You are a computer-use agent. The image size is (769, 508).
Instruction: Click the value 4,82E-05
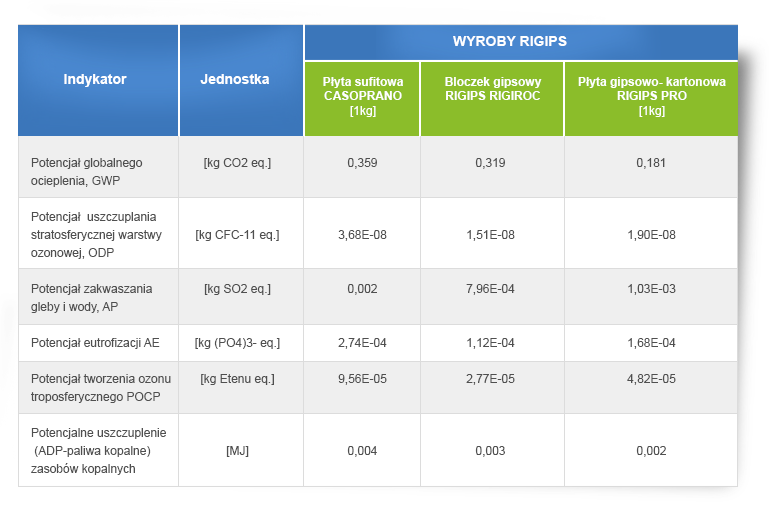(651, 379)
